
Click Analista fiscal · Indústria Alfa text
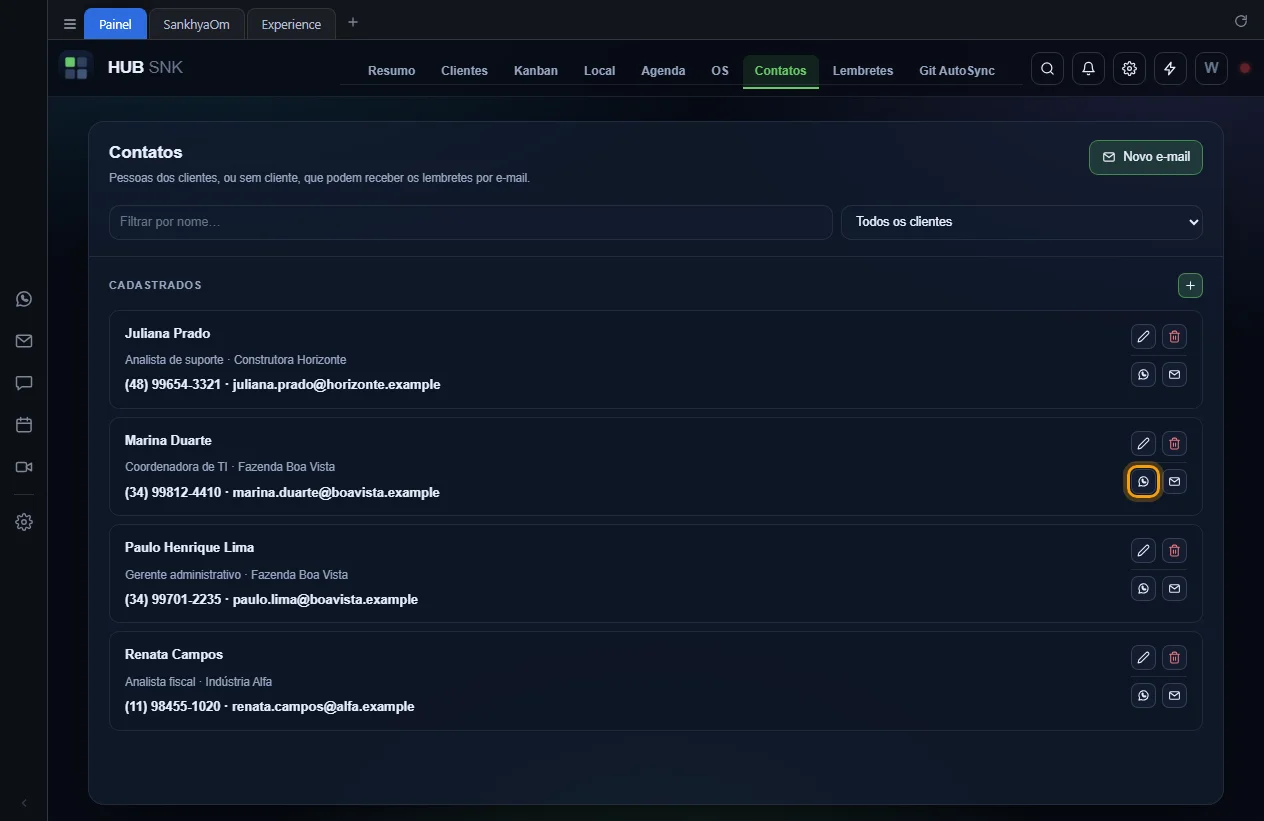click(x=198, y=682)
